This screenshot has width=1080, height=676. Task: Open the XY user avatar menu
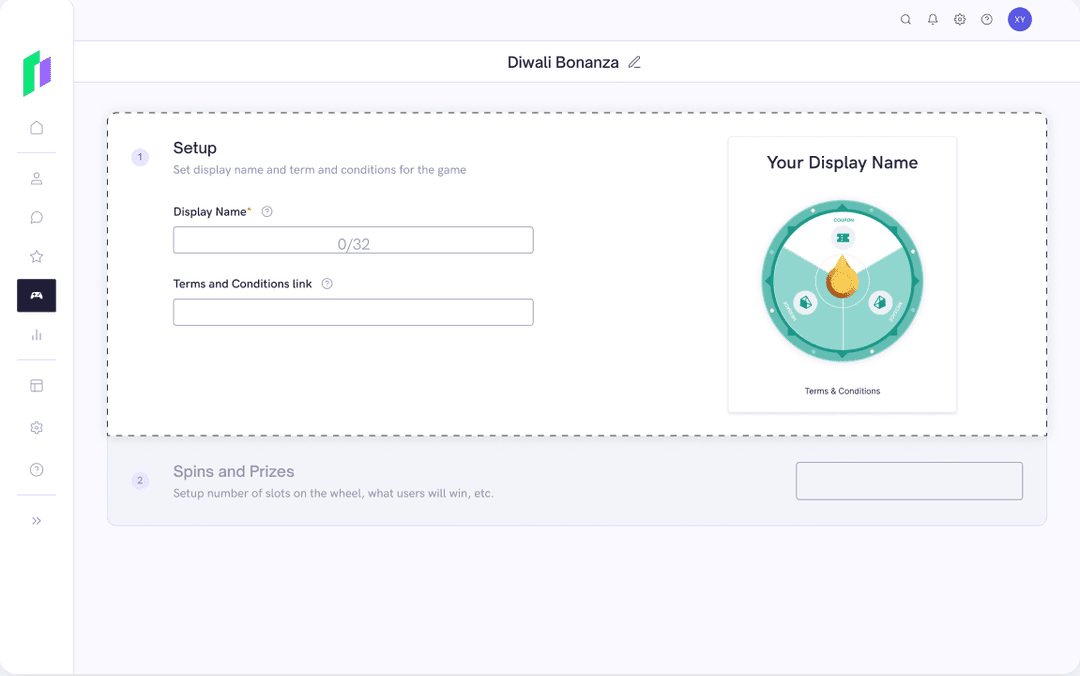pos(1019,20)
